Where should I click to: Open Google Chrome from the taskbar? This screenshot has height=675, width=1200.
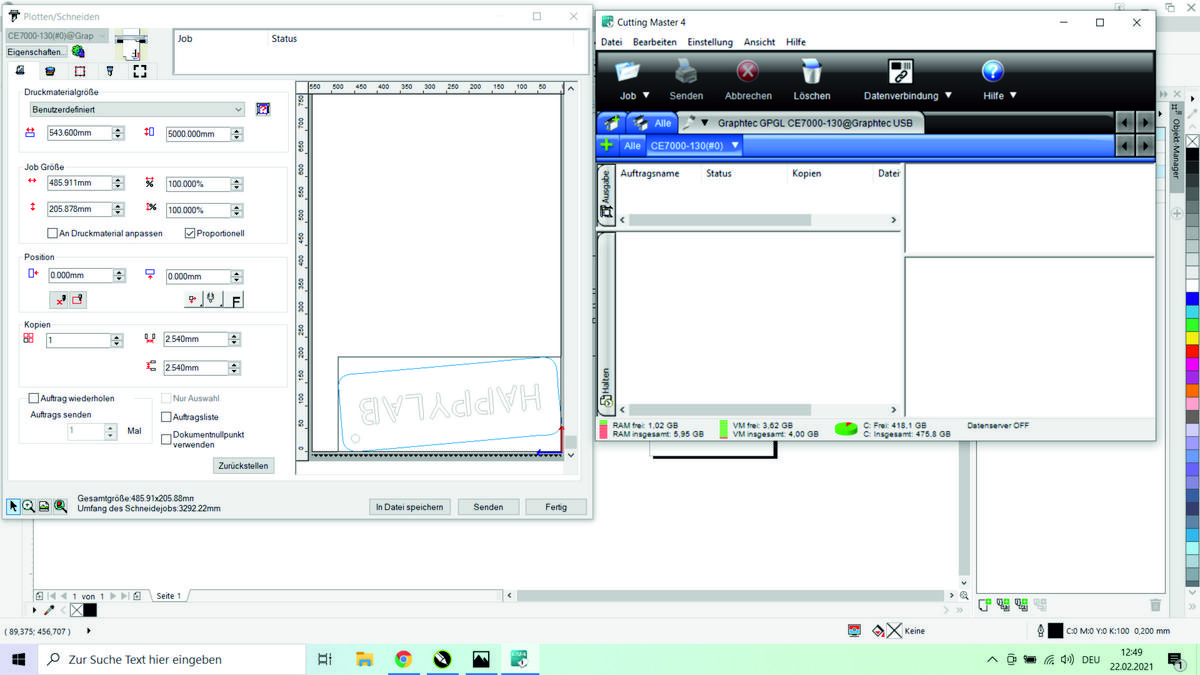tap(403, 659)
